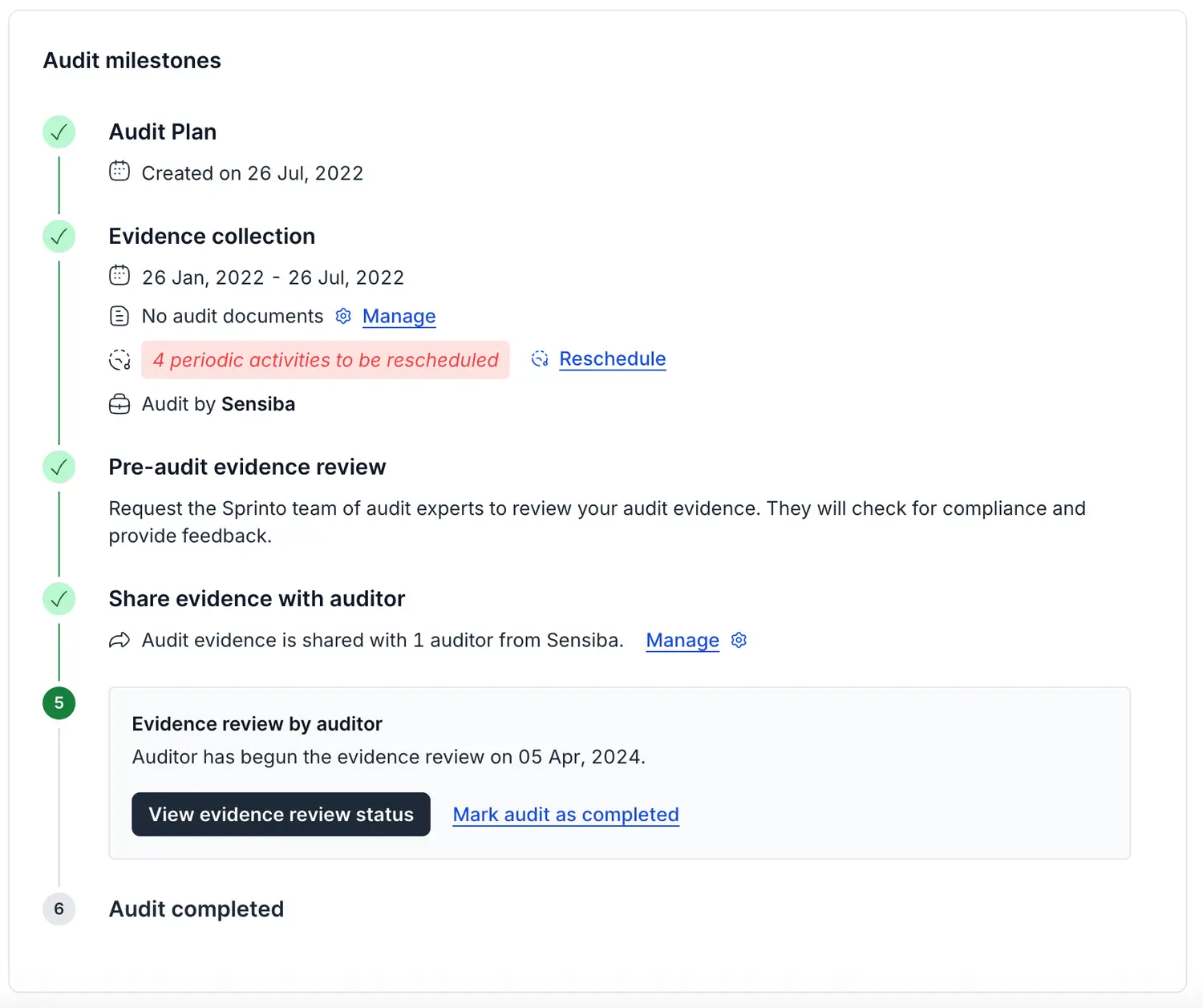Click the Pre-audit evidence review checkmark icon

[x=59, y=467]
